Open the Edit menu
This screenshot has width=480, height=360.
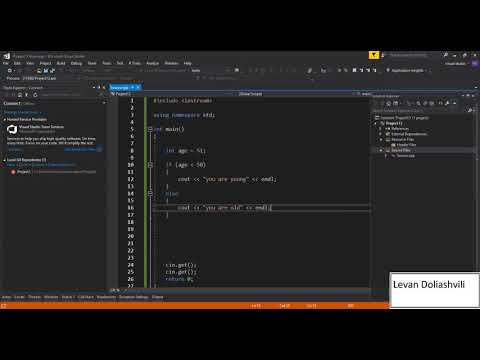coord(17,63)
